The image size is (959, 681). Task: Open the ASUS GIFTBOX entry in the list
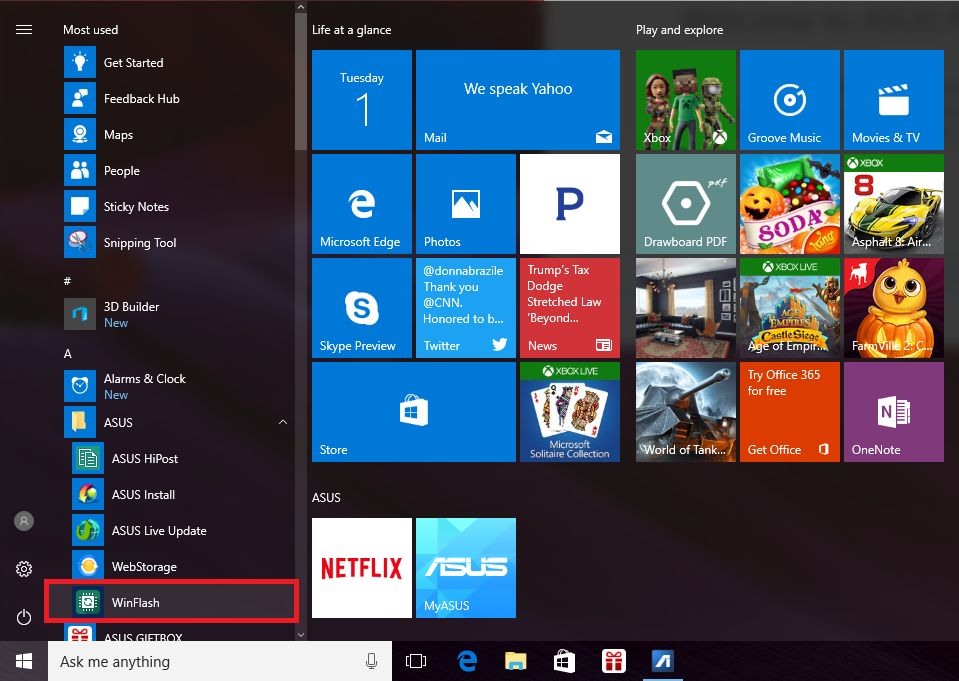pos(177,634)
